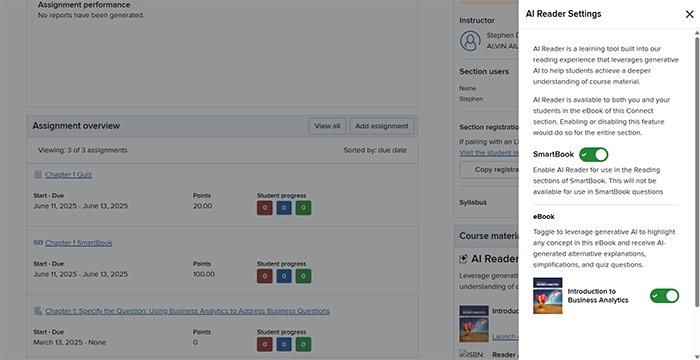700x360 pixels.
Task: Click the Add assignment button
Action: (x=382, y=126)
